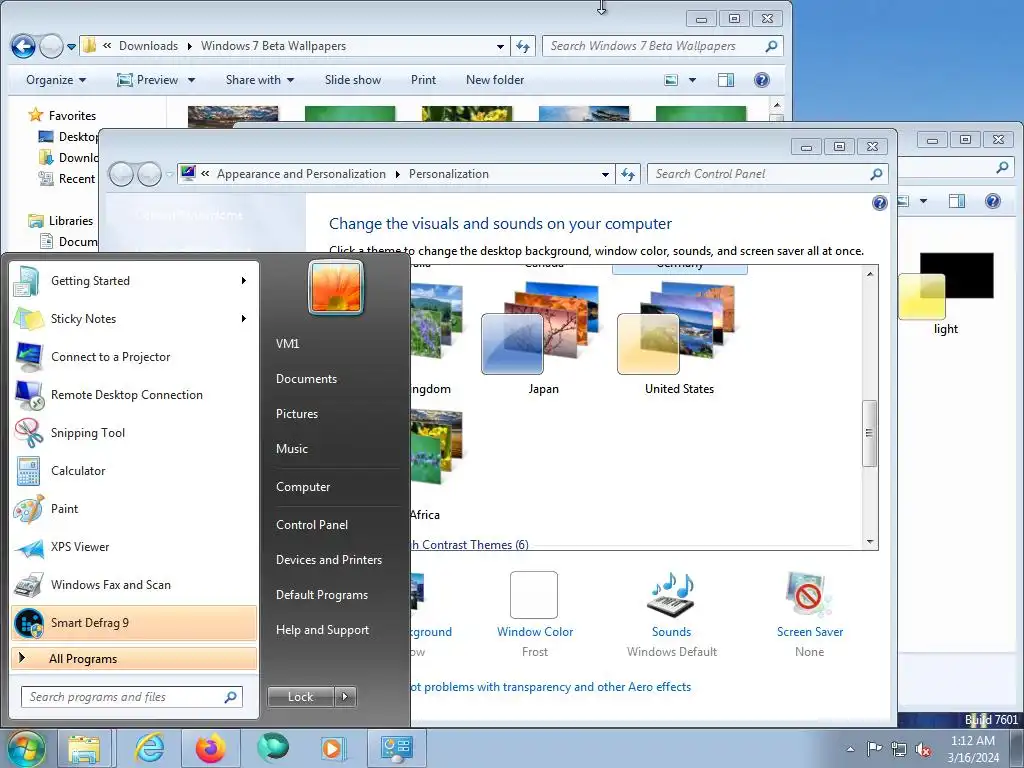This screenshot has height=768, width=1024.
Task: Click the Window Color Frost swatch
Action: coord(534,594)
